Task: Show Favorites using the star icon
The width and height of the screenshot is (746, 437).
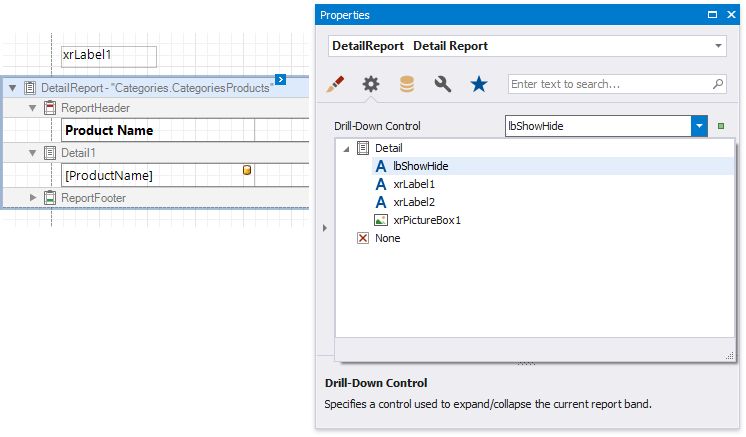Action: tap(478, 85)
